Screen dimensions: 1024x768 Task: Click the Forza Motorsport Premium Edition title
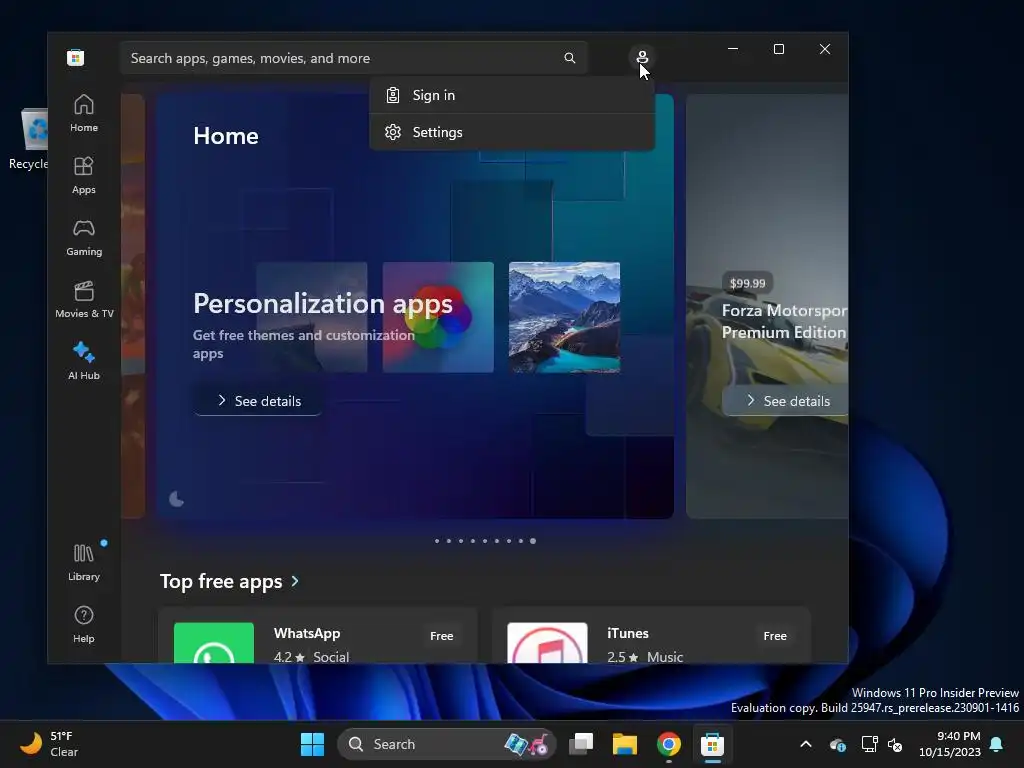tap(784, 321)
